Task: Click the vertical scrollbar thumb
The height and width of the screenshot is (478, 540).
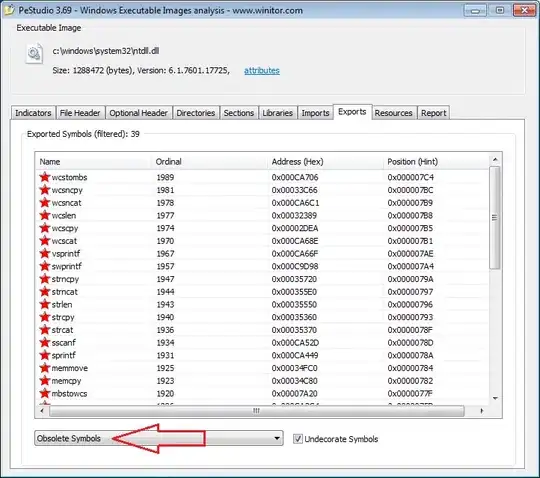Action: coord(495,218)
